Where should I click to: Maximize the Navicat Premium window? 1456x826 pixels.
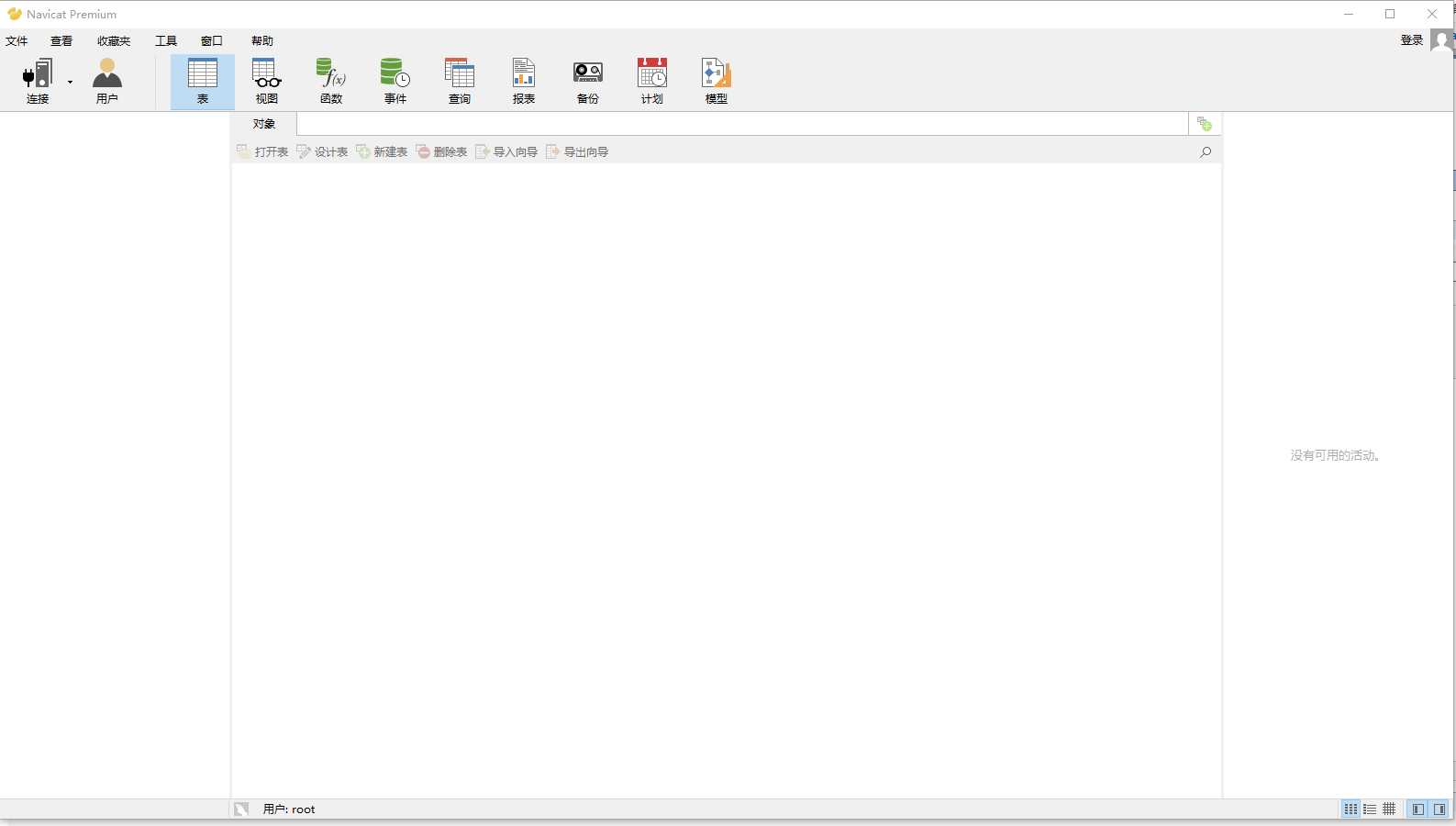coord(1390,14)
